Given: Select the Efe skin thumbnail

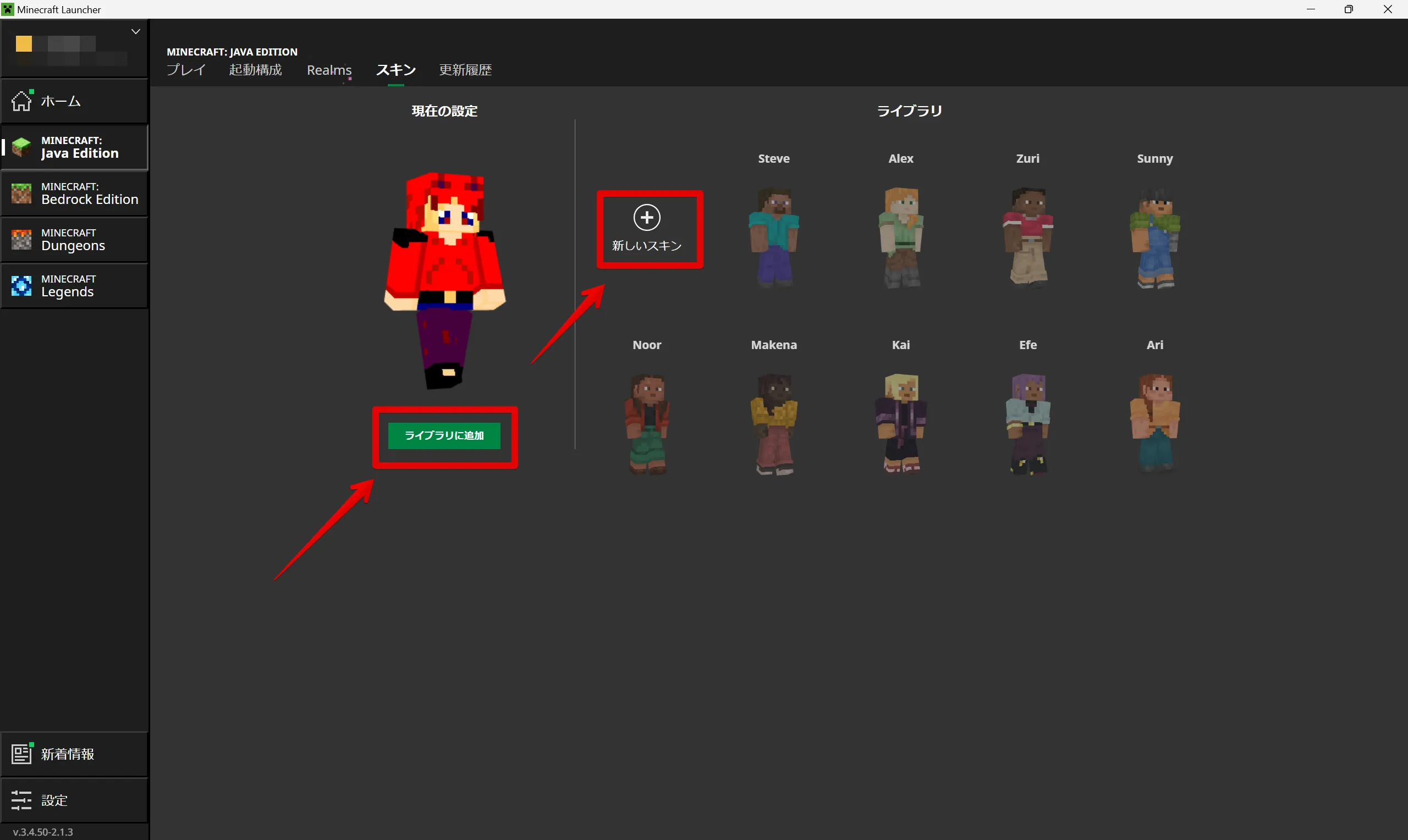Looking at the screenshot, I should click(1027, 424).
